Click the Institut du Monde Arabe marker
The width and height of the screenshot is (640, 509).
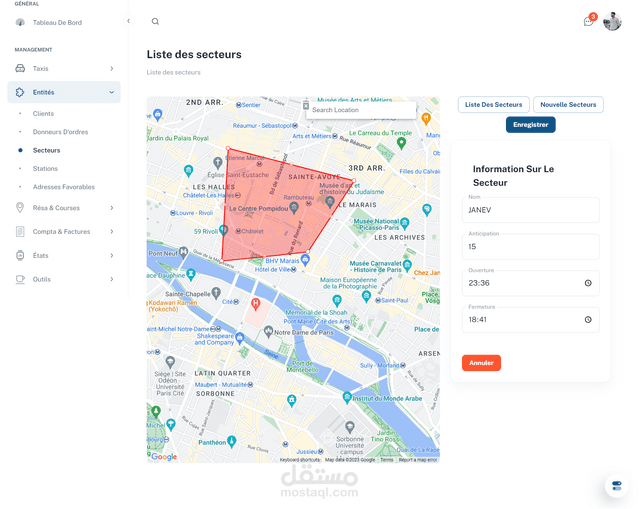pyautogui.click(x=347, y=397)
